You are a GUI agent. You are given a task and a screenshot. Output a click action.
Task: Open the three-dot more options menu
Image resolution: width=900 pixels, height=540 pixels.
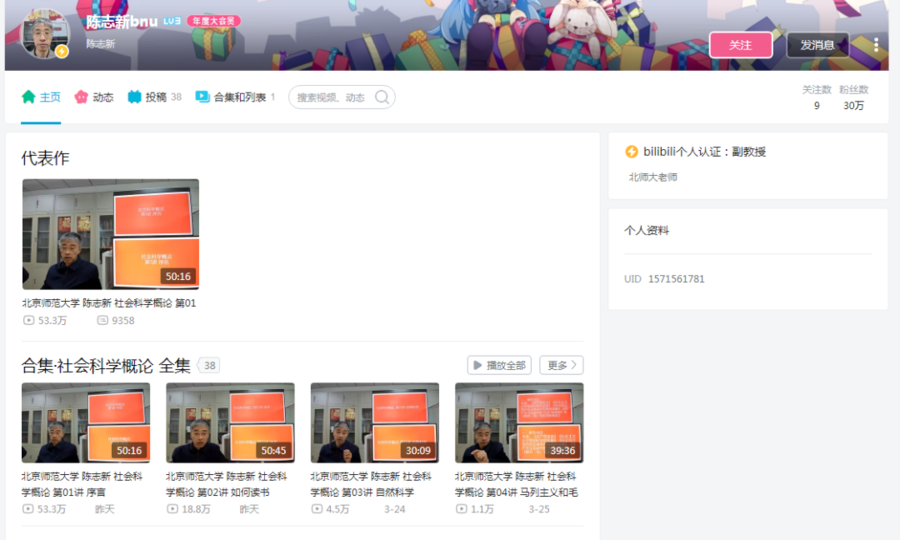[x=876, y=45]
